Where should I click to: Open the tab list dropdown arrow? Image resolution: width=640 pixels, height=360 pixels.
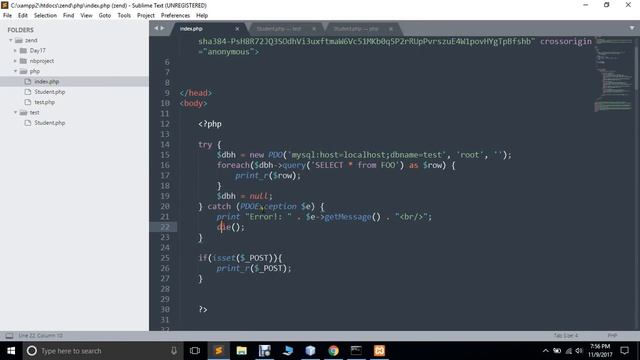(x=631, y=28)
